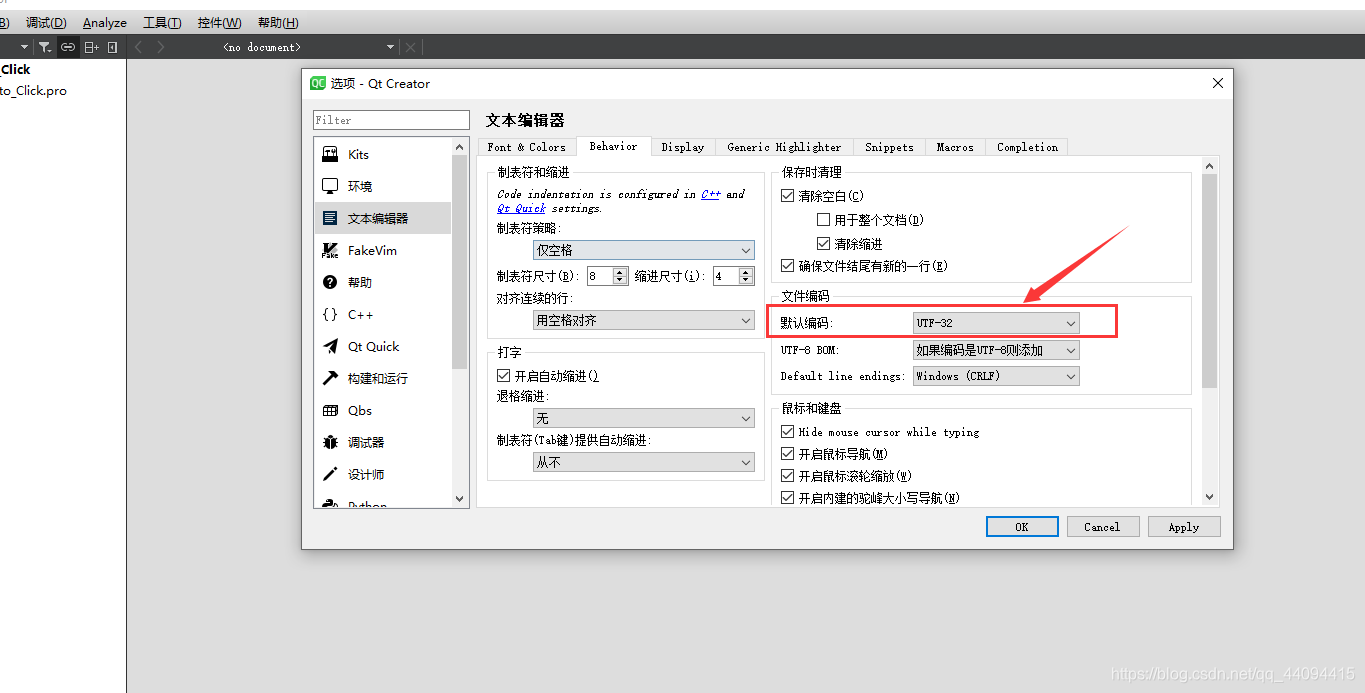Follow the C++ settings link

[710, 194]
